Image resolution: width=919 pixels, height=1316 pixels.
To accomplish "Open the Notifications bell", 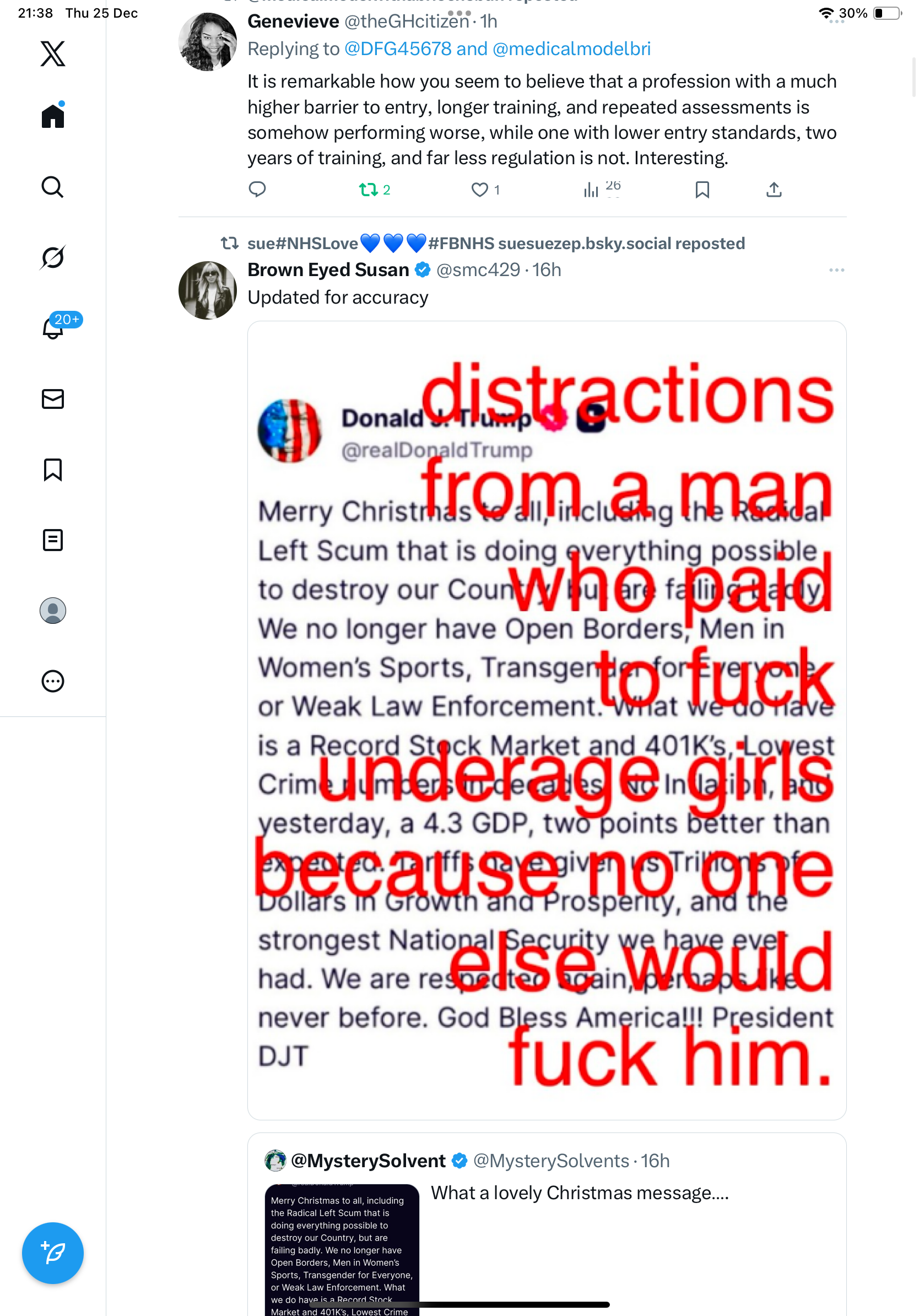I will 53,328.
